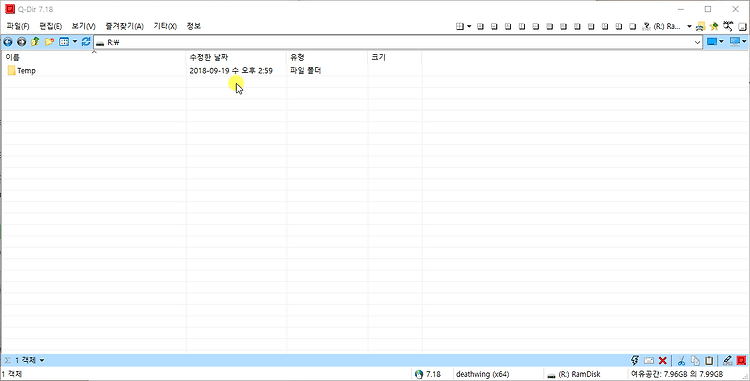Image resolution: width=750 pixels, height=381 pixels.
Task: Open the Extras (기타) menu
Action: pyautogui.click(x=165, y=26)
